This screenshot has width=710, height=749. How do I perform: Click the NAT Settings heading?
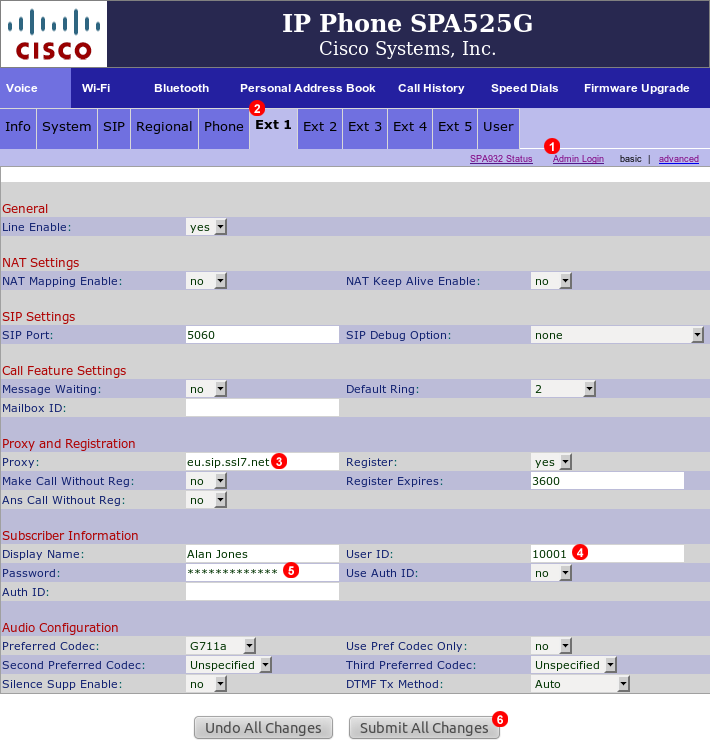[x=41, y=263]
